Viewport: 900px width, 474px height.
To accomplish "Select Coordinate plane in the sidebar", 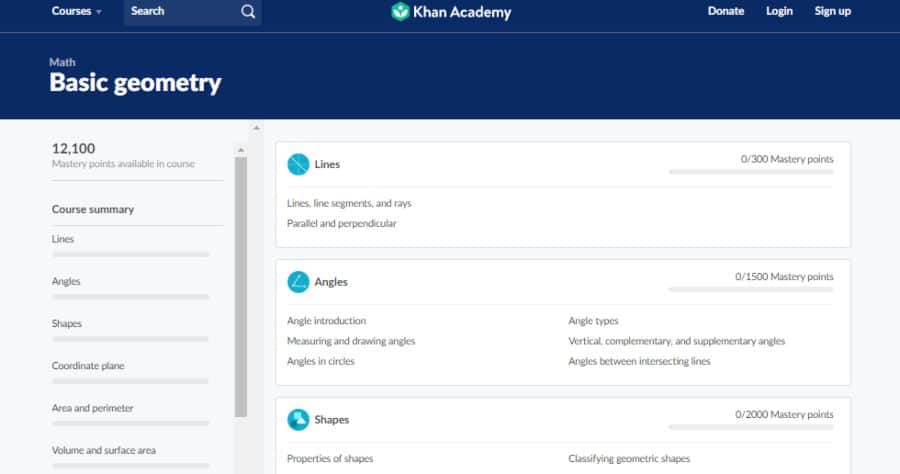I will click(x=88, y=366).
